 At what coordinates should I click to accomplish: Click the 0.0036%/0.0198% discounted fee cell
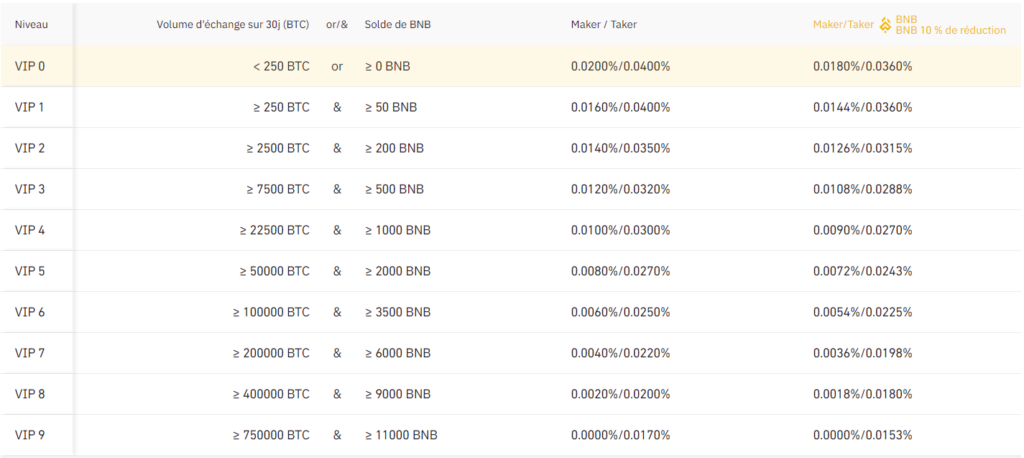point(863,353)
